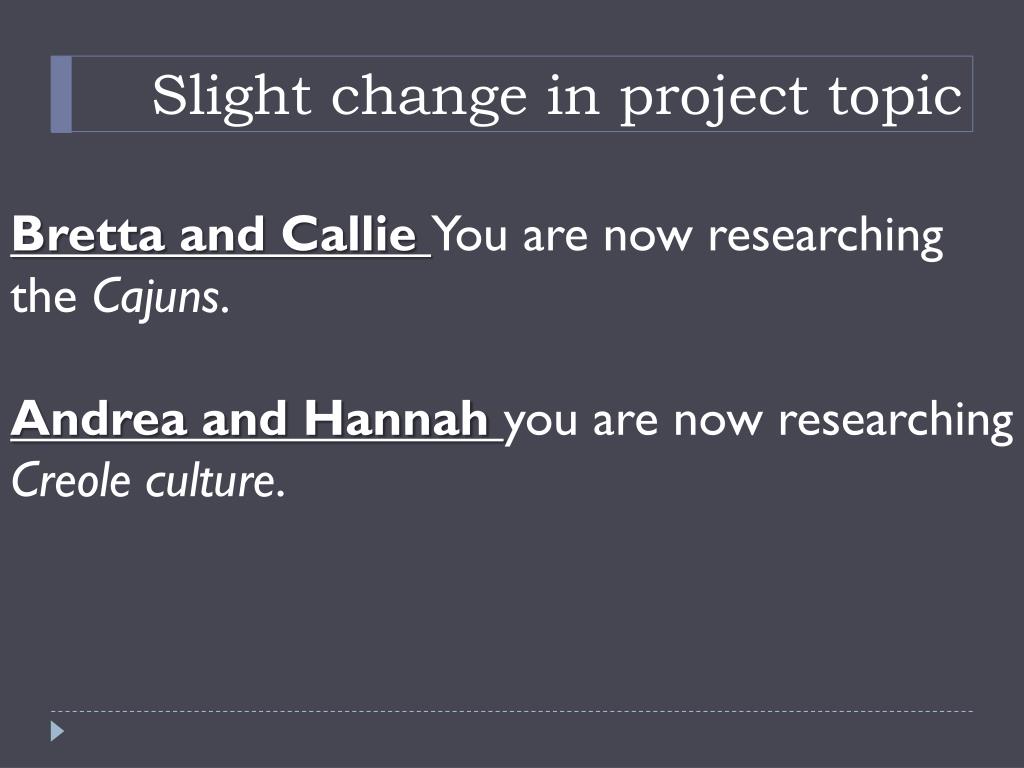Screen dimensions: 1024x768
Task: Click the word 'now' in the first paragraph
Action: pyautogui.click(x=648, y=236)
